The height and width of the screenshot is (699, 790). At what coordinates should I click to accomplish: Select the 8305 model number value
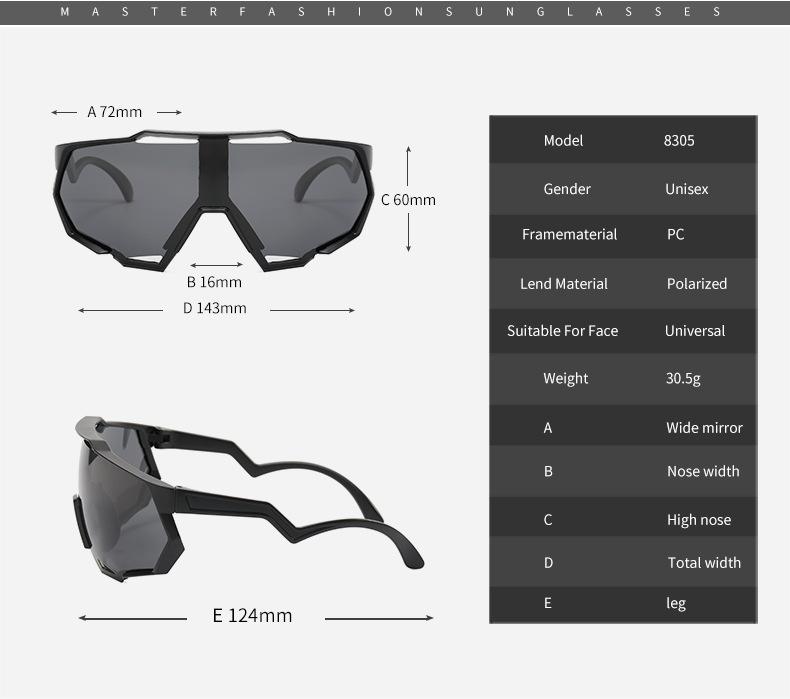point(678,140)
